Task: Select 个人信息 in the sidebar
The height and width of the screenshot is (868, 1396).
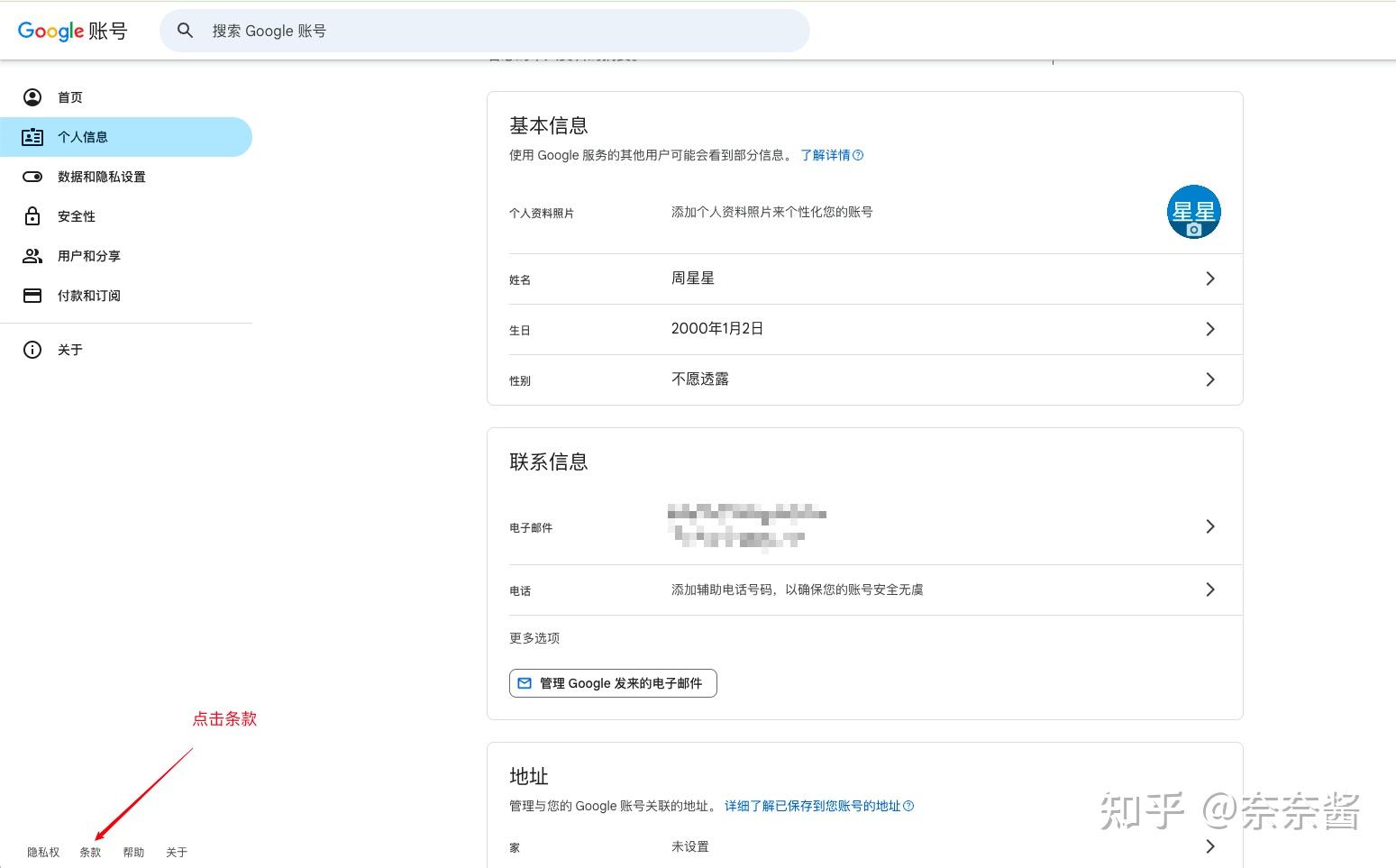Action: click(126, 137)
